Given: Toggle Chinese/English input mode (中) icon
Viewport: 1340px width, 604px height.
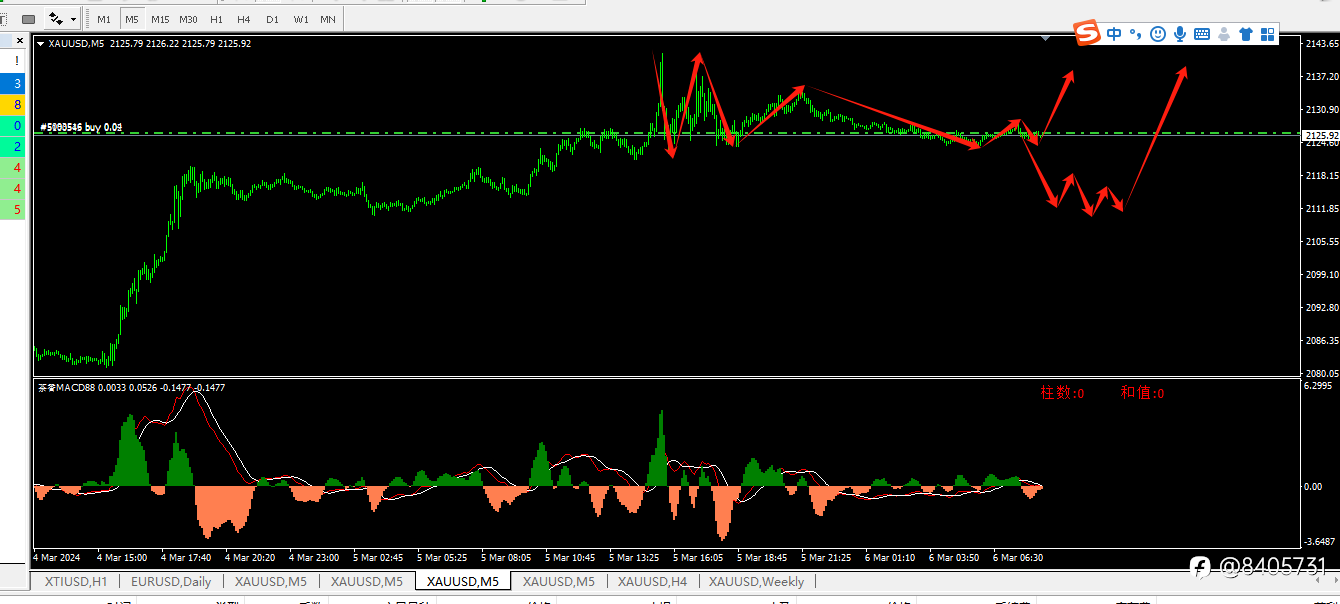Looking at the screenshot, I should click(x=1114, y=34).
